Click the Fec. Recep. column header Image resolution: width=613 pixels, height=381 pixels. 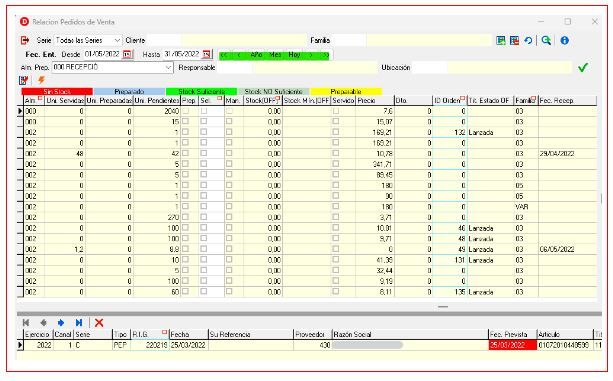click(x=567, y=101)
